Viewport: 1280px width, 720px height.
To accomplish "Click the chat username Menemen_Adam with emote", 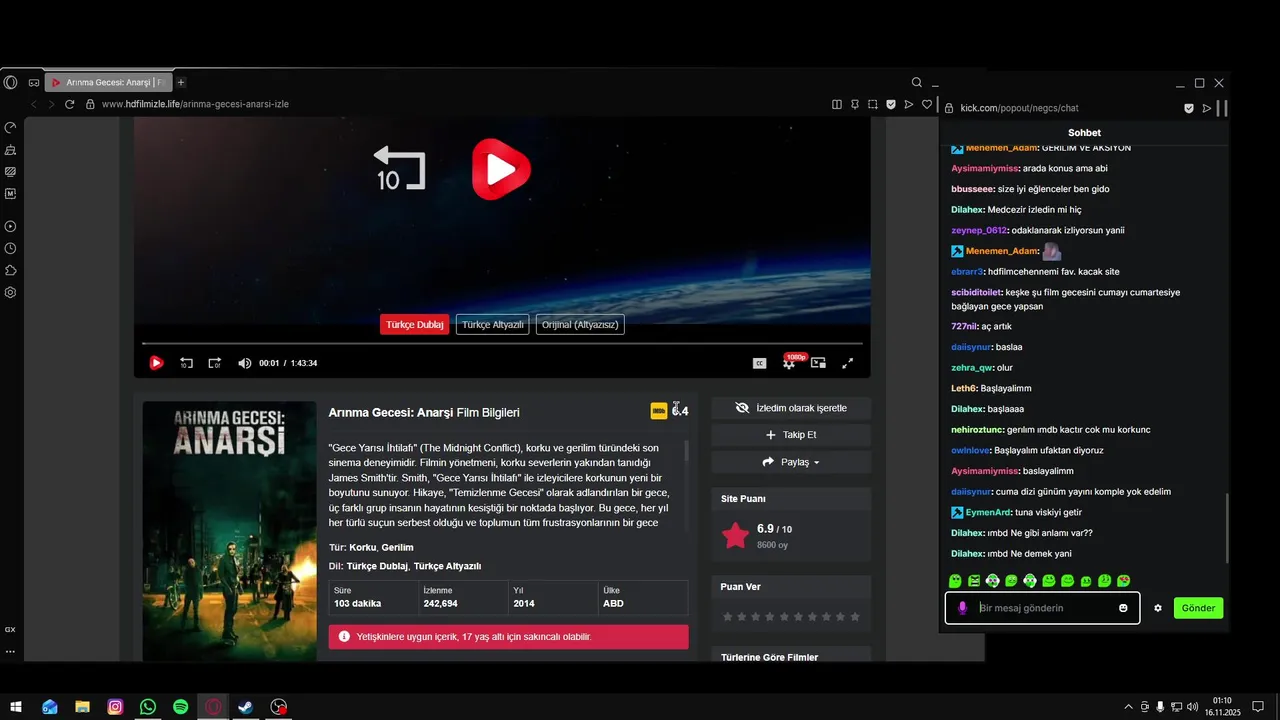I will click(1002, 251).
